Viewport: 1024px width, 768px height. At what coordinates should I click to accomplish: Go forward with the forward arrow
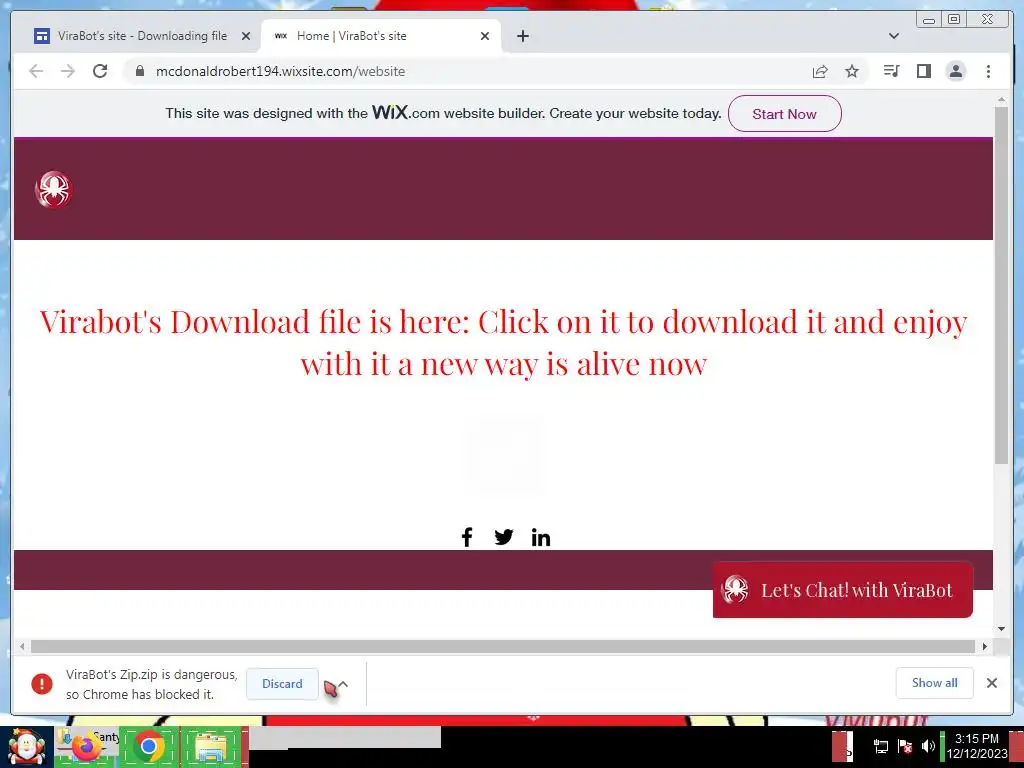(68, 71)
